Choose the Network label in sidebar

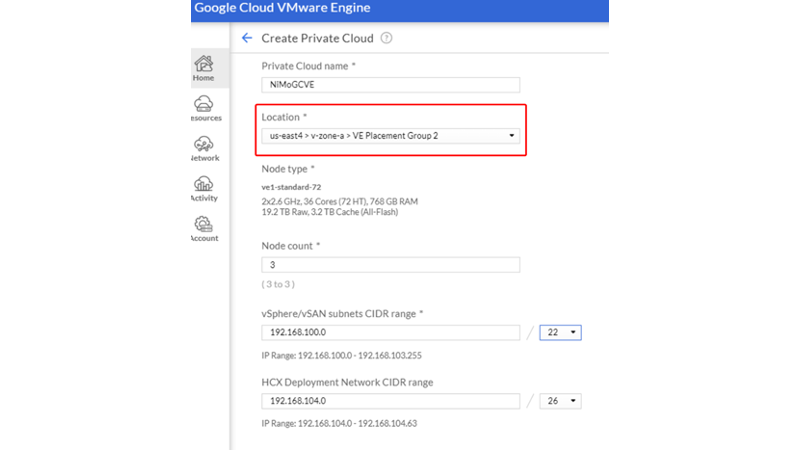click(x=205, y=158)
